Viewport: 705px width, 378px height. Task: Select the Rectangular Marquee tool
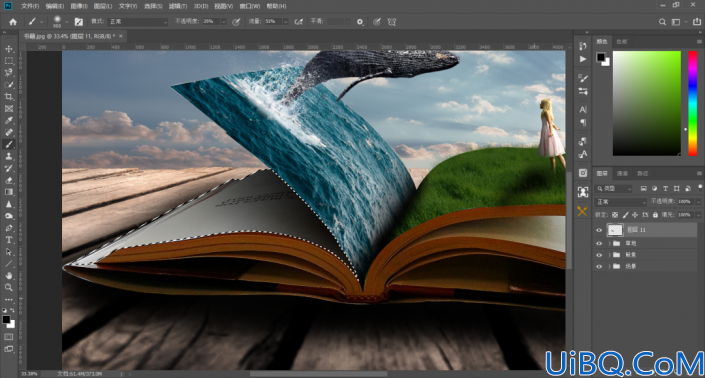point(9,61)
